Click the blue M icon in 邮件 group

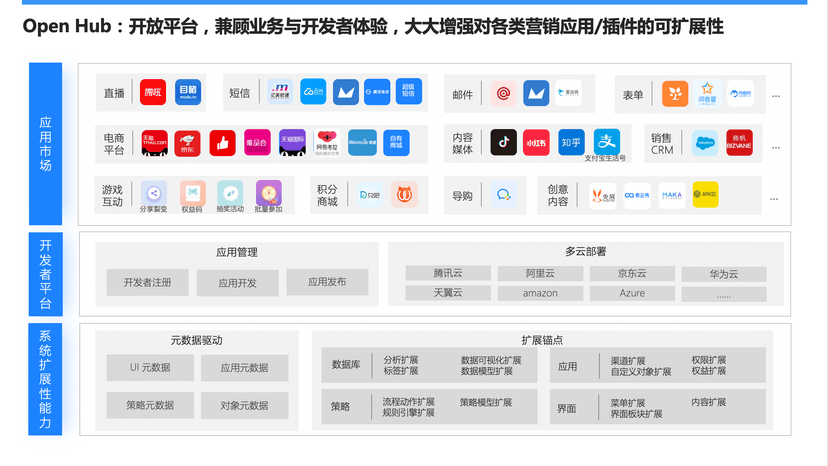536,94
